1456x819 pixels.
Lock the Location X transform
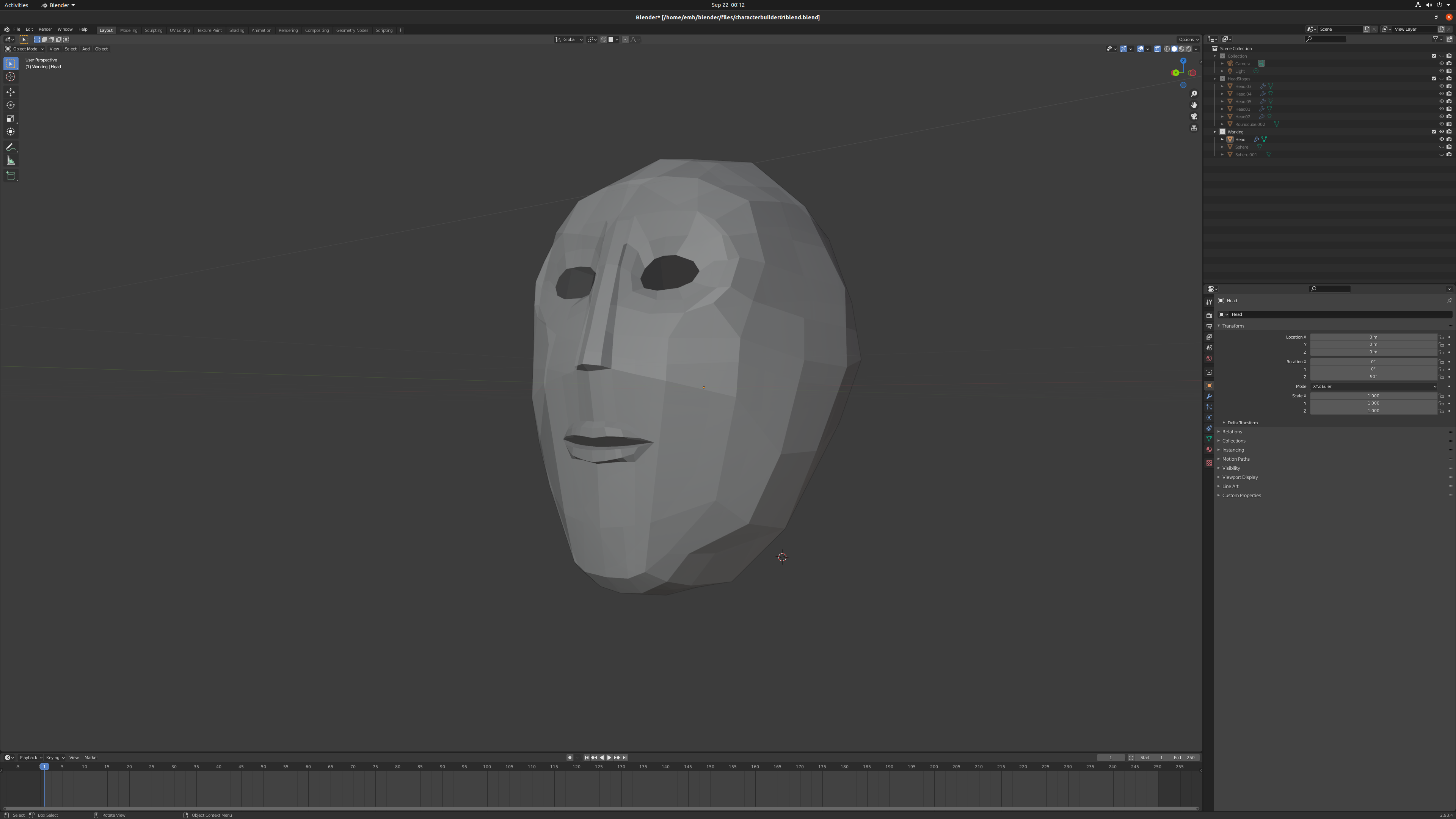(1441, 337)
